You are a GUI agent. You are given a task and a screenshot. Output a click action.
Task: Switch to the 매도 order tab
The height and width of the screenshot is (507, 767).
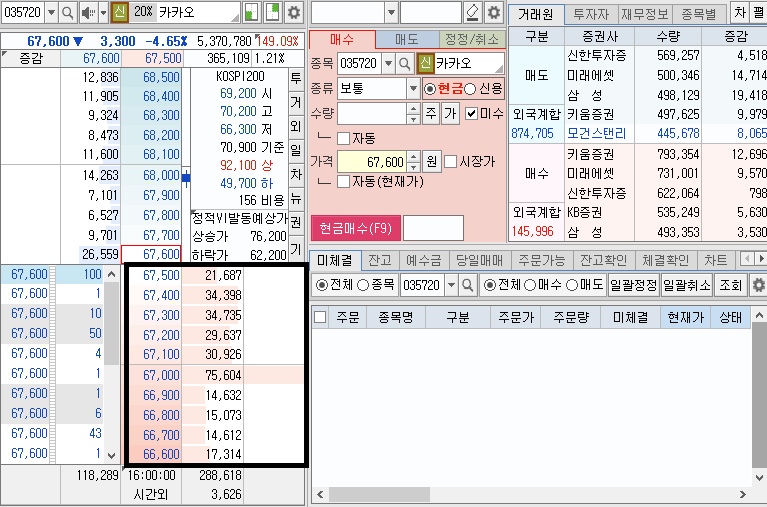tap(407, 39)
